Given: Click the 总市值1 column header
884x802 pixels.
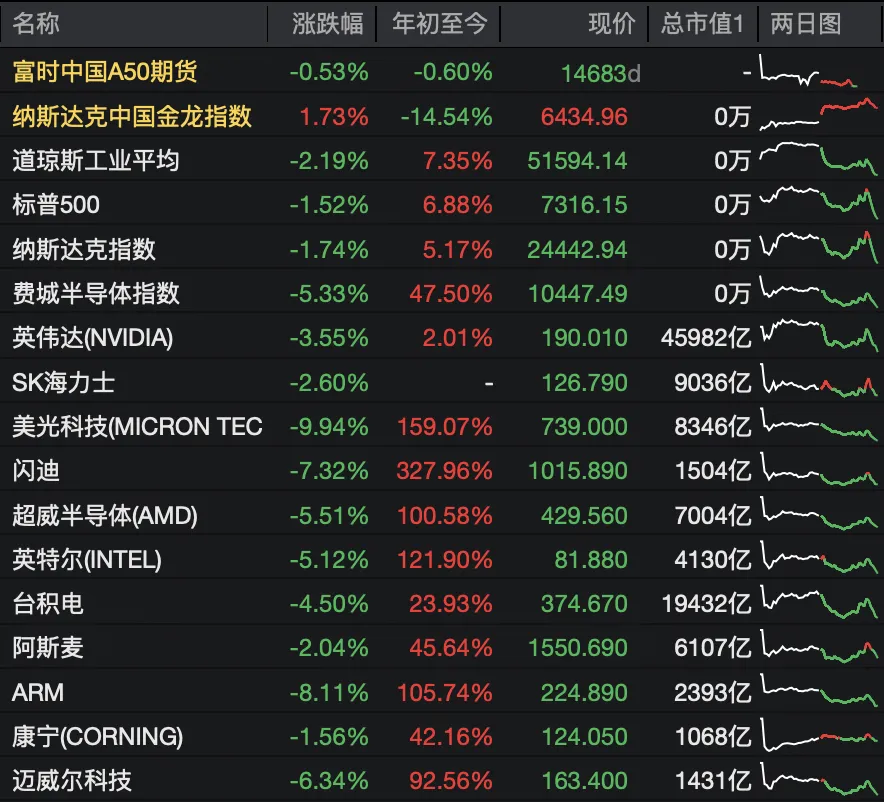Looking at the screenshot, I should pos(702,24).
